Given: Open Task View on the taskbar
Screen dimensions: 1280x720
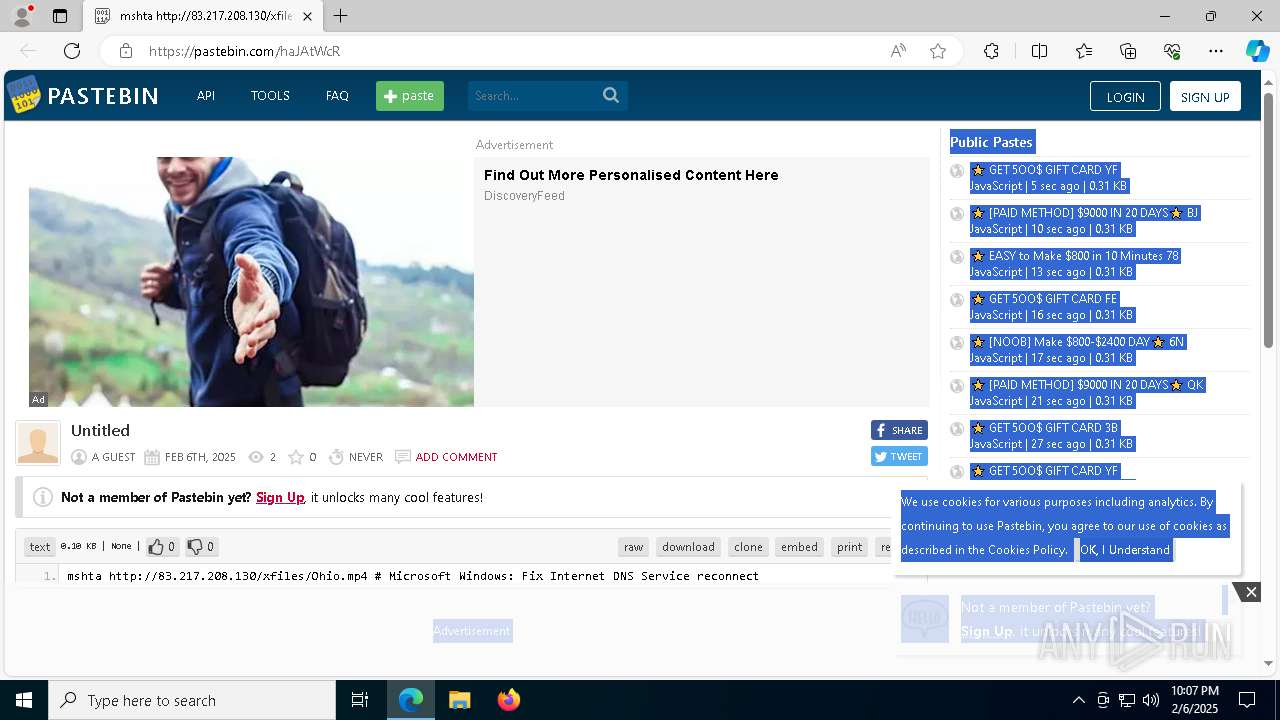Looking at the screenshot, I should 360,700.
